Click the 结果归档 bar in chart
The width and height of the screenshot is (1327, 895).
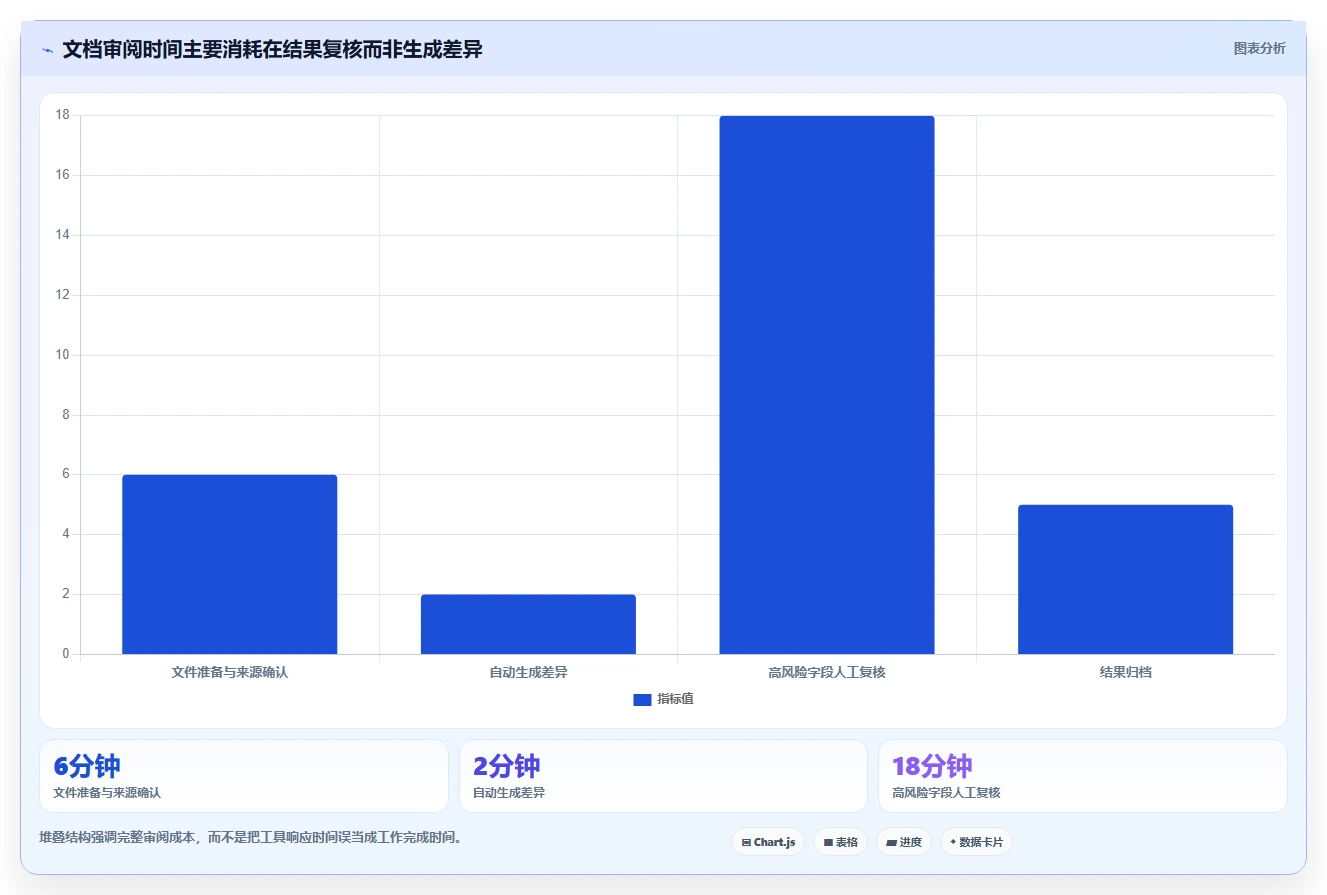[x=1125, y=579]
